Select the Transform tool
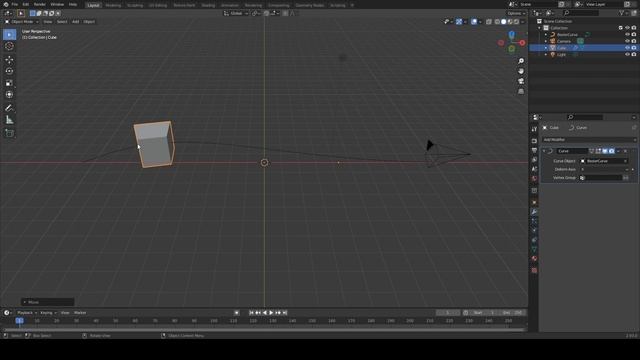 point(9,95)
